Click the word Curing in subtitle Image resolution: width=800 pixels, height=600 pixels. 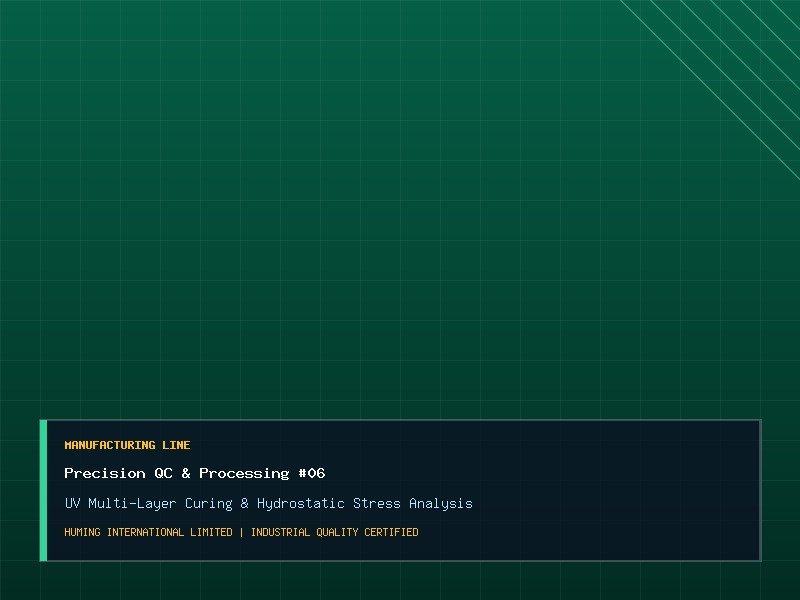(208, 504)
